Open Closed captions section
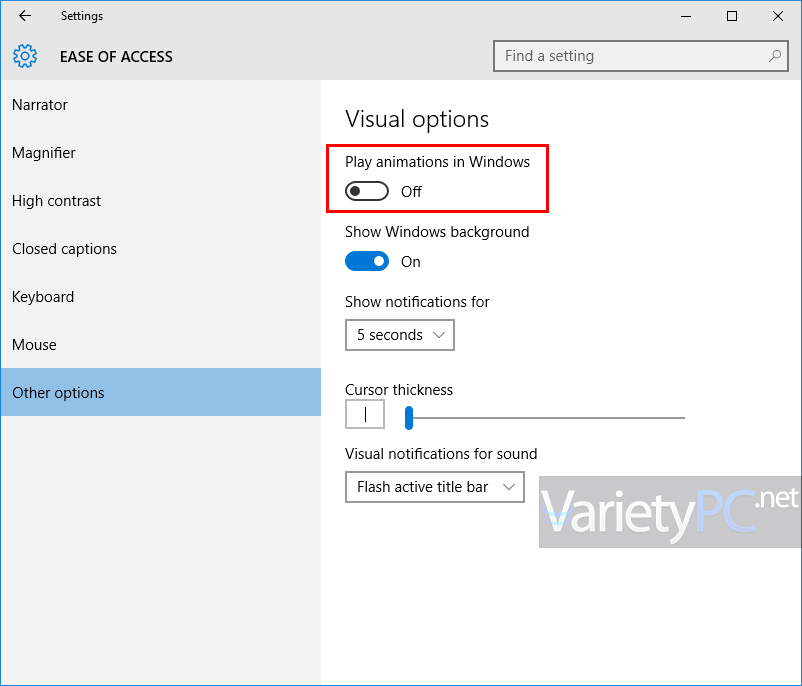802x686 pixels. point(64,249)
